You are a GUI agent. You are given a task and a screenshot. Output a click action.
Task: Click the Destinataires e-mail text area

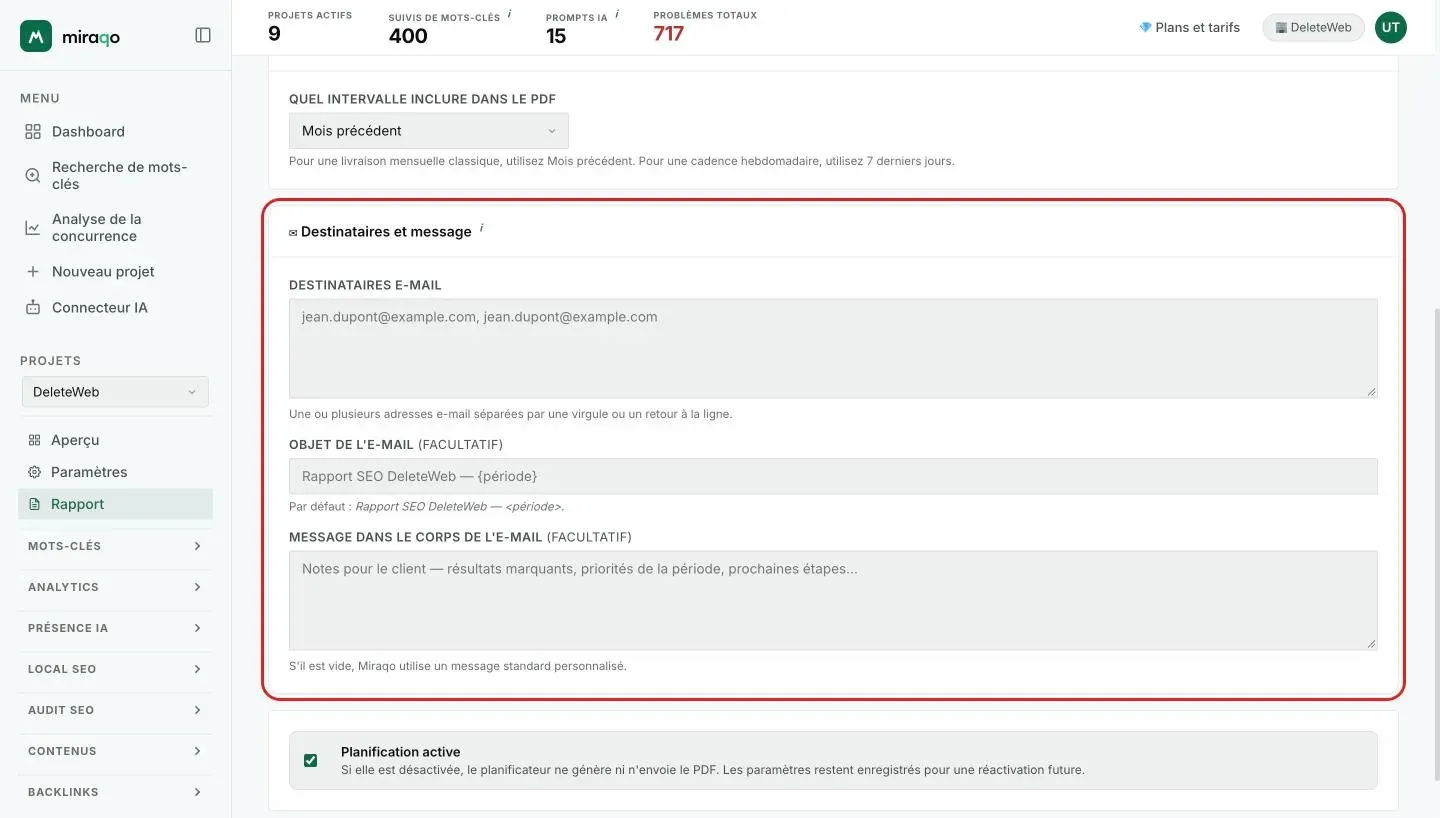(833, 348)
